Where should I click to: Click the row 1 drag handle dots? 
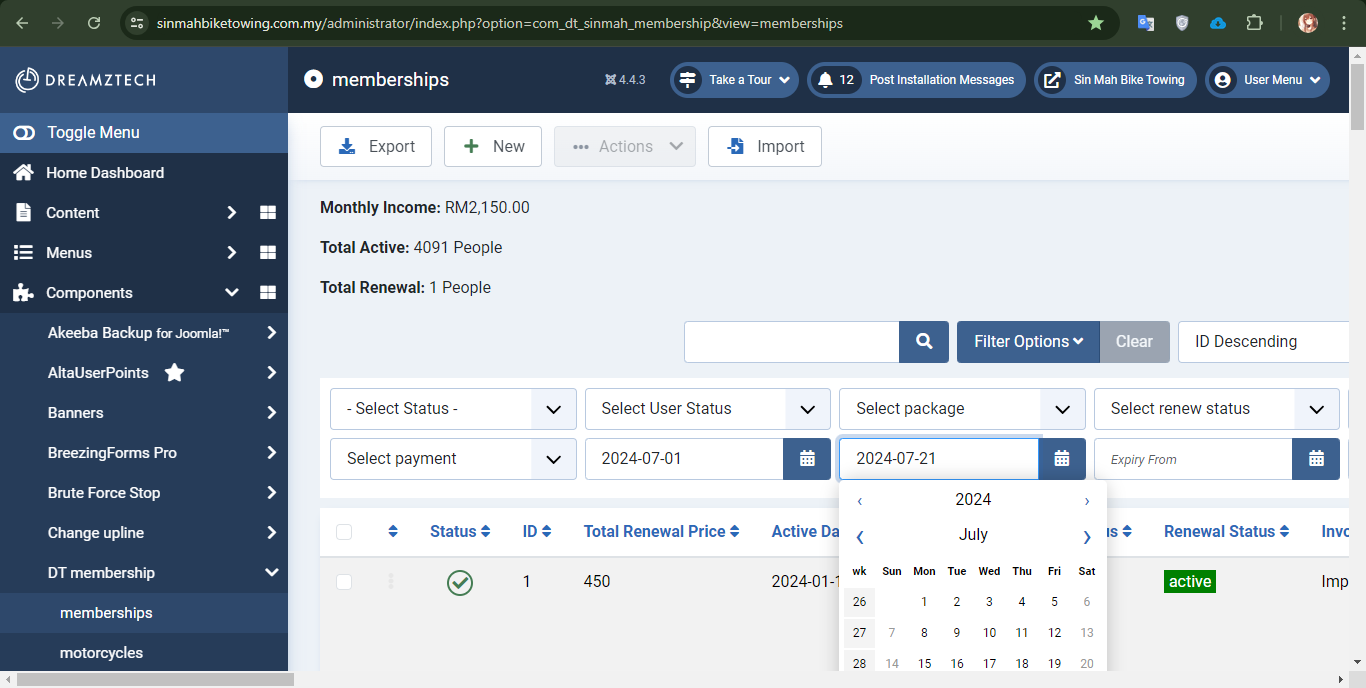(x=391, y=581)
